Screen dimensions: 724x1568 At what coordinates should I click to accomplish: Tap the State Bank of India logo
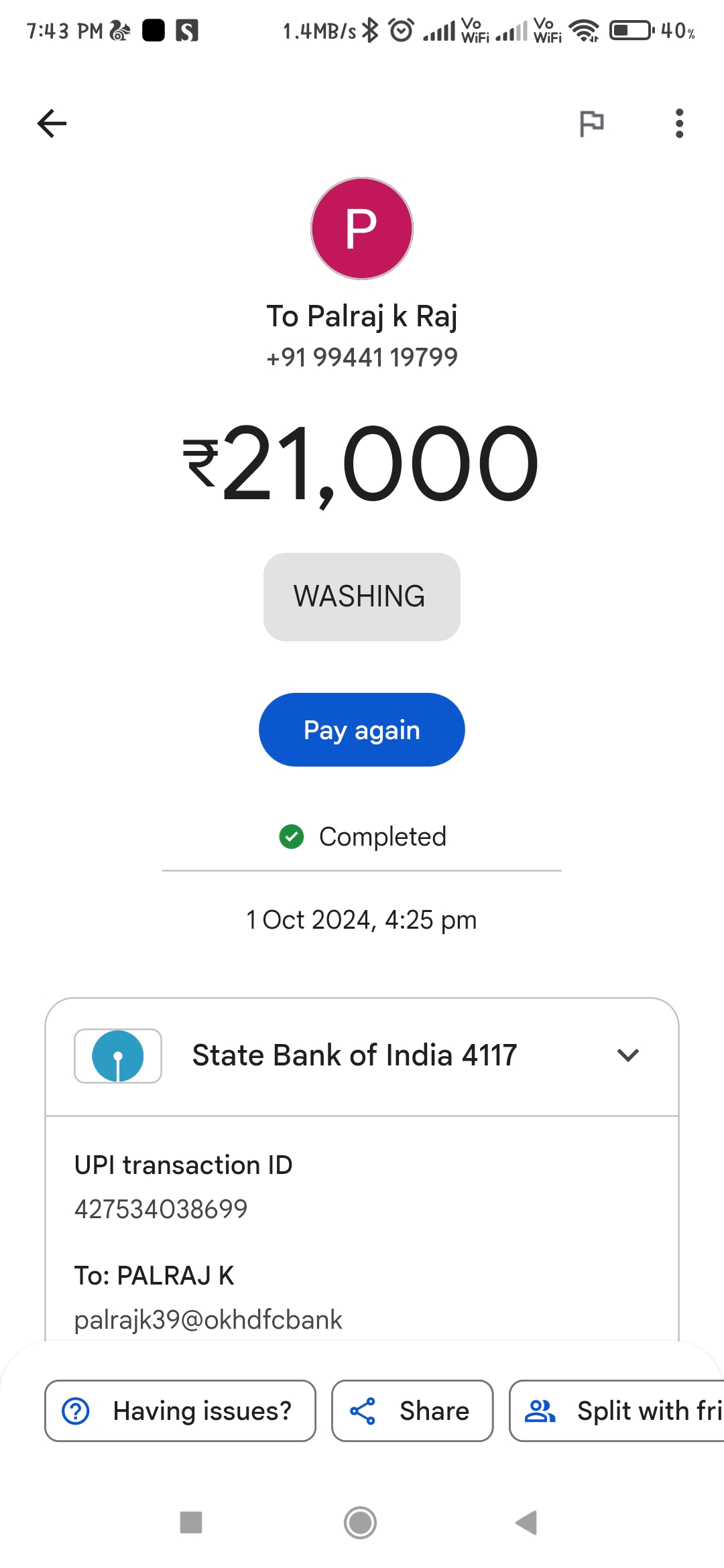[x=118, y=1056]
